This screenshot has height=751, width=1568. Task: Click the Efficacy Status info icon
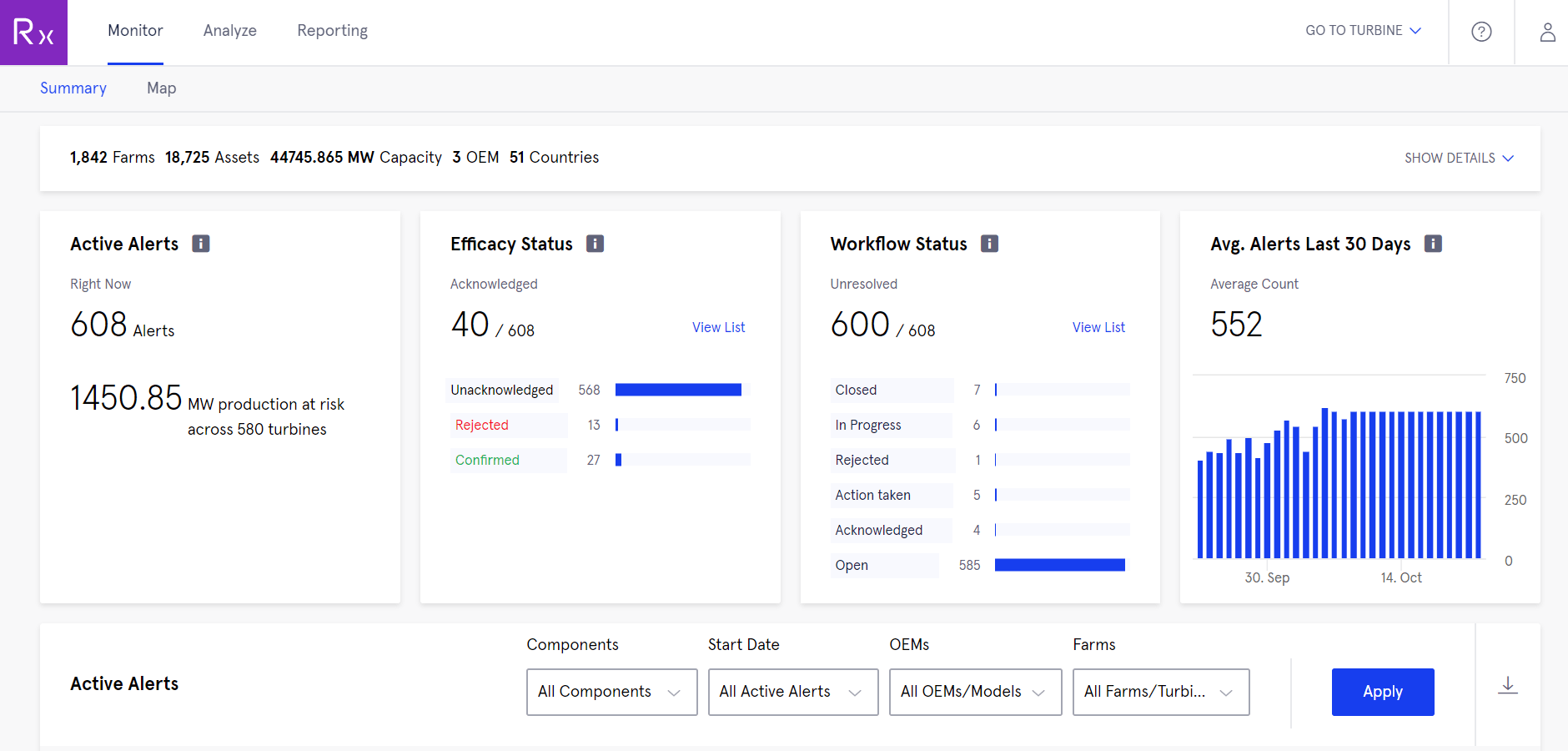[595, 244]
